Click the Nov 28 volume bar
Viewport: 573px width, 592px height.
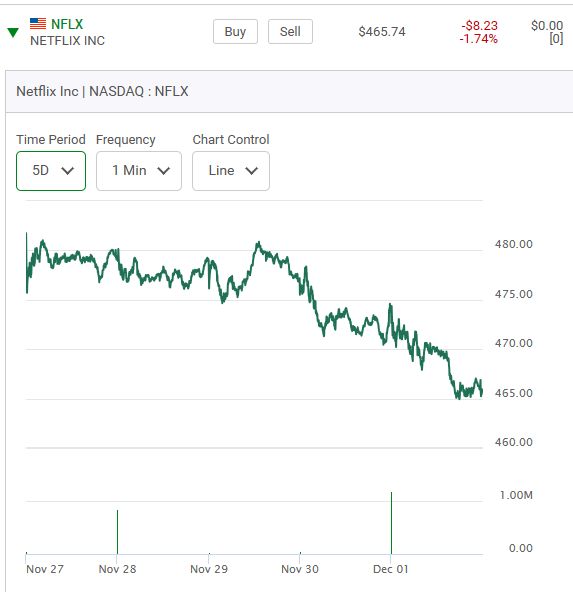[117, 532]
